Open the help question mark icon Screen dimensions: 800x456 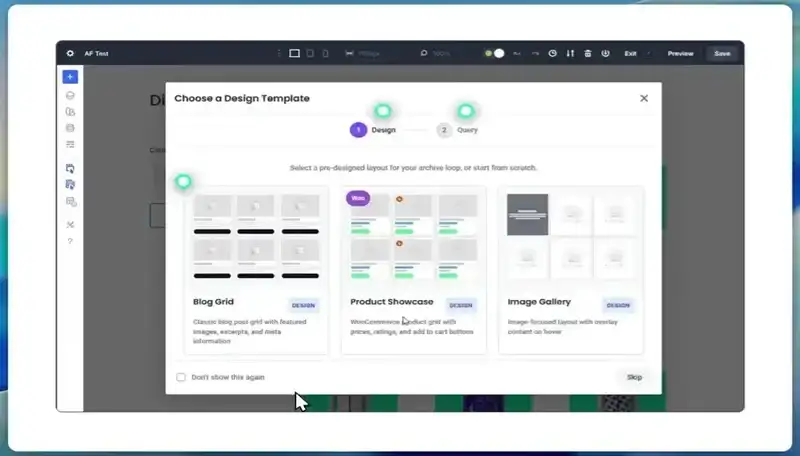(70, 241)
